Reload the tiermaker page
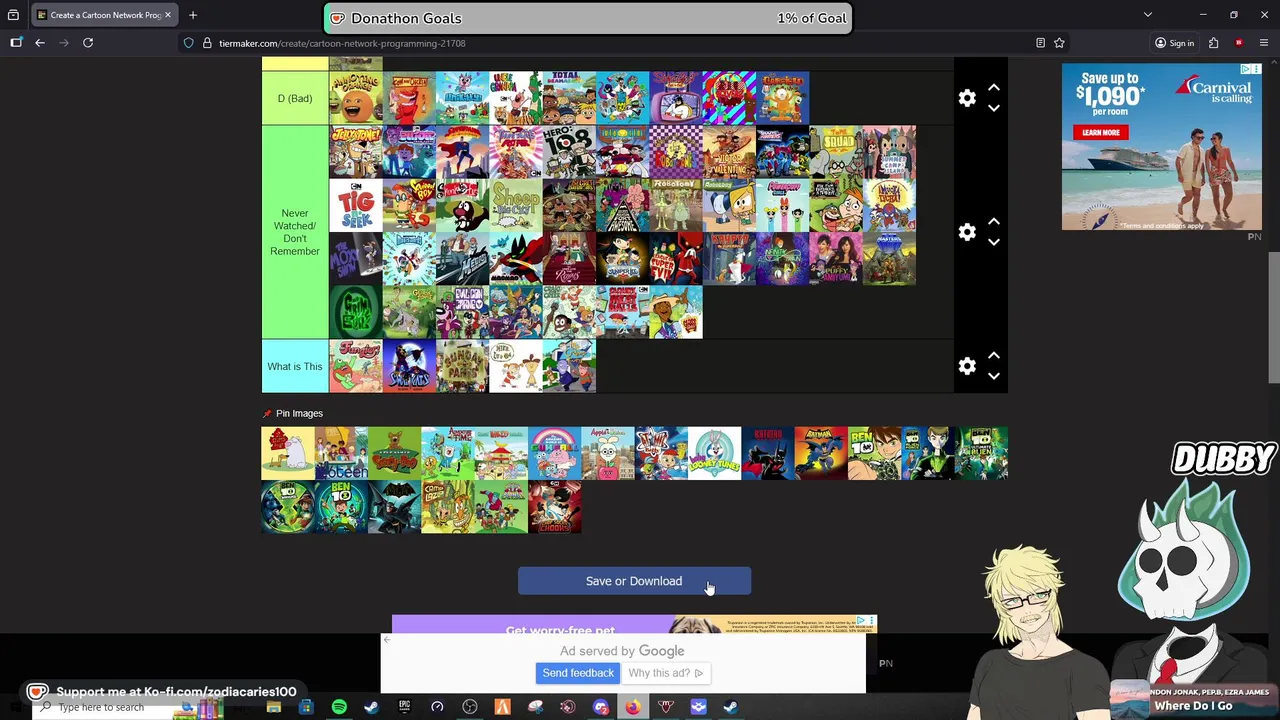The image size is (1280, 720). [88, 43]
